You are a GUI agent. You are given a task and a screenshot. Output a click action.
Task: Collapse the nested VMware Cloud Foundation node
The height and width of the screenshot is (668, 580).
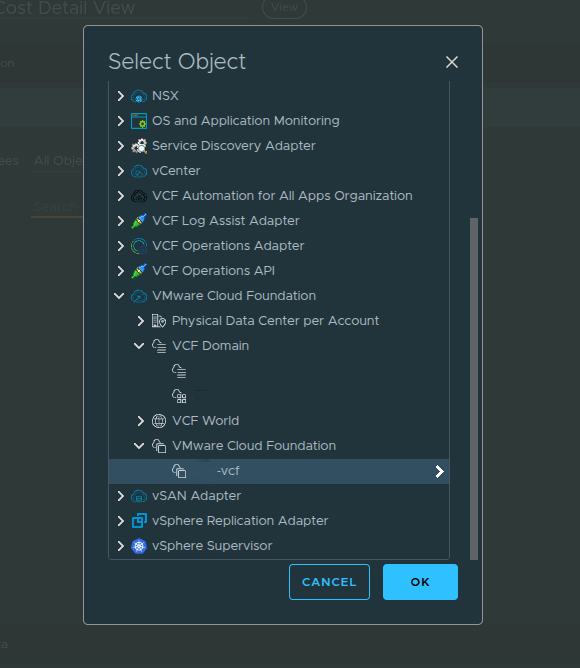pos(139,446)
